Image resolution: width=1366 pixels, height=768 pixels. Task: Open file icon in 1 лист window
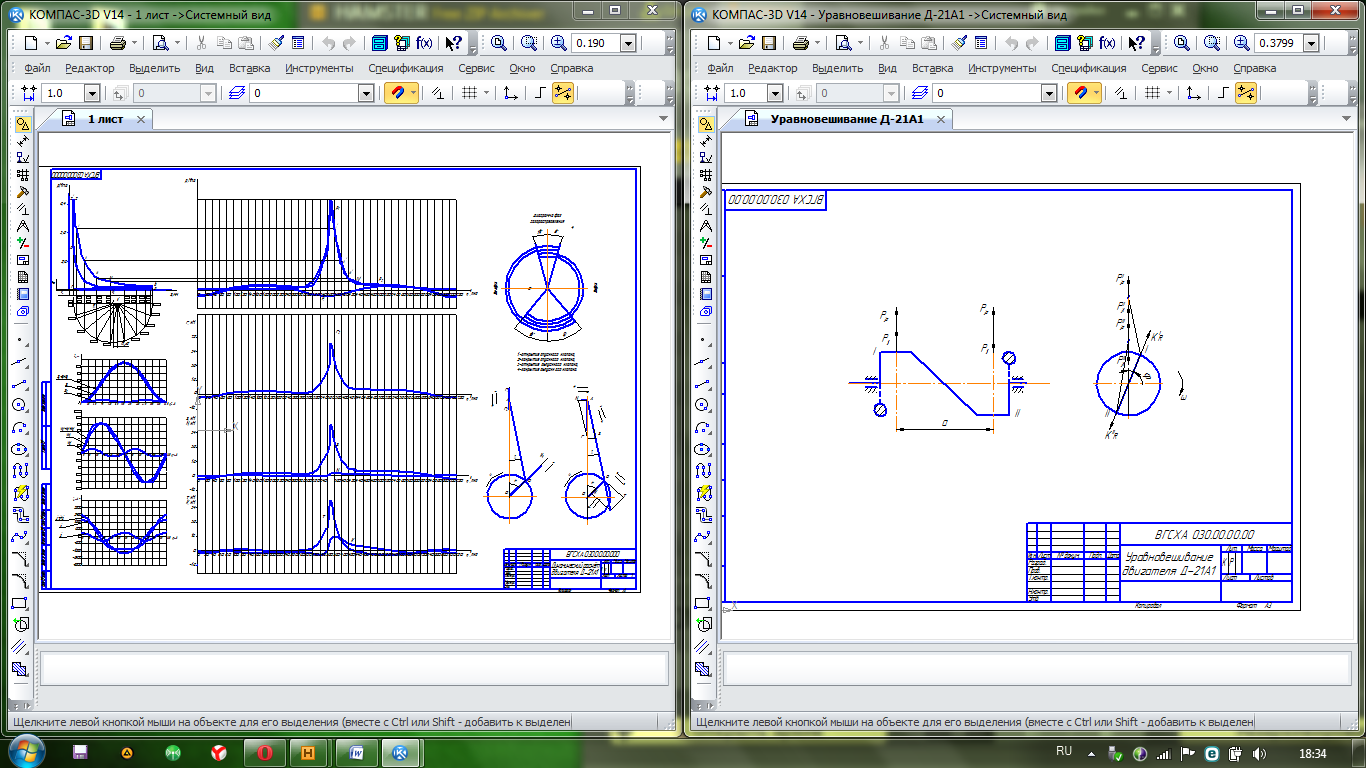pos(64,43)
